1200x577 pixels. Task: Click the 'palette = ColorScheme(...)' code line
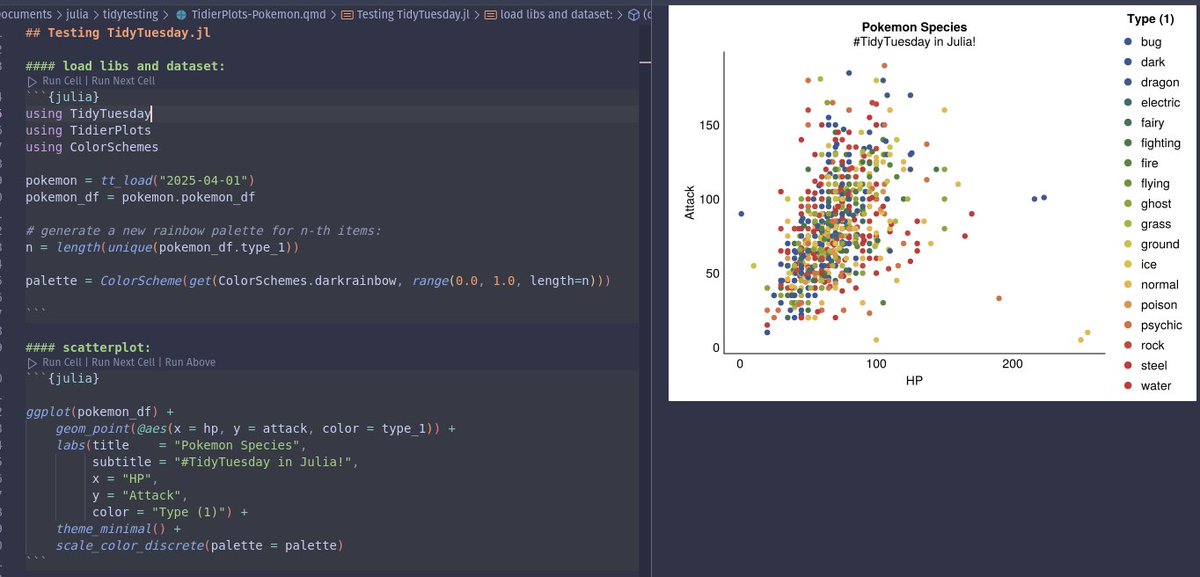(317, 280)
